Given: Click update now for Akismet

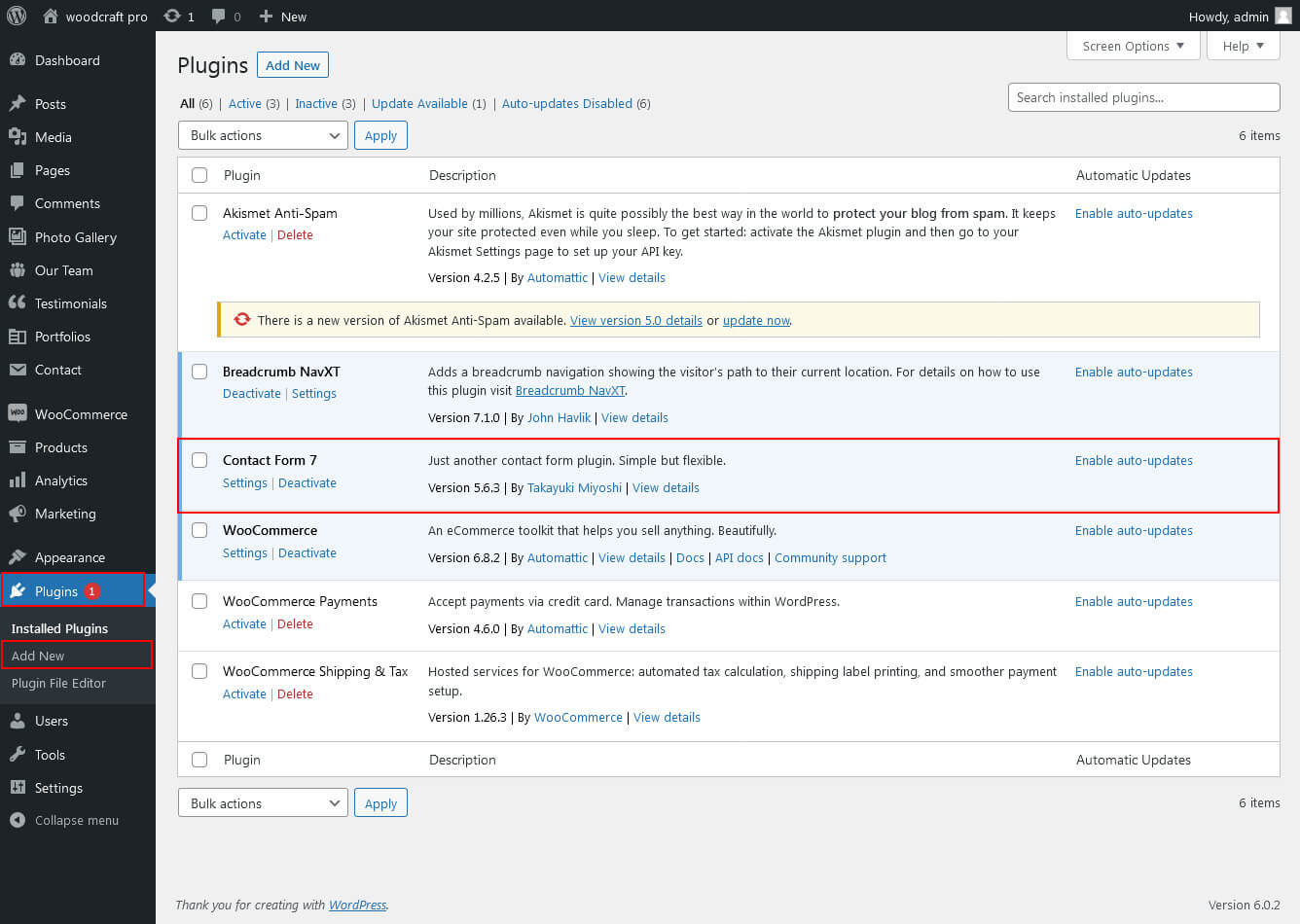Looking at the screenshot, I should [756, 320].
